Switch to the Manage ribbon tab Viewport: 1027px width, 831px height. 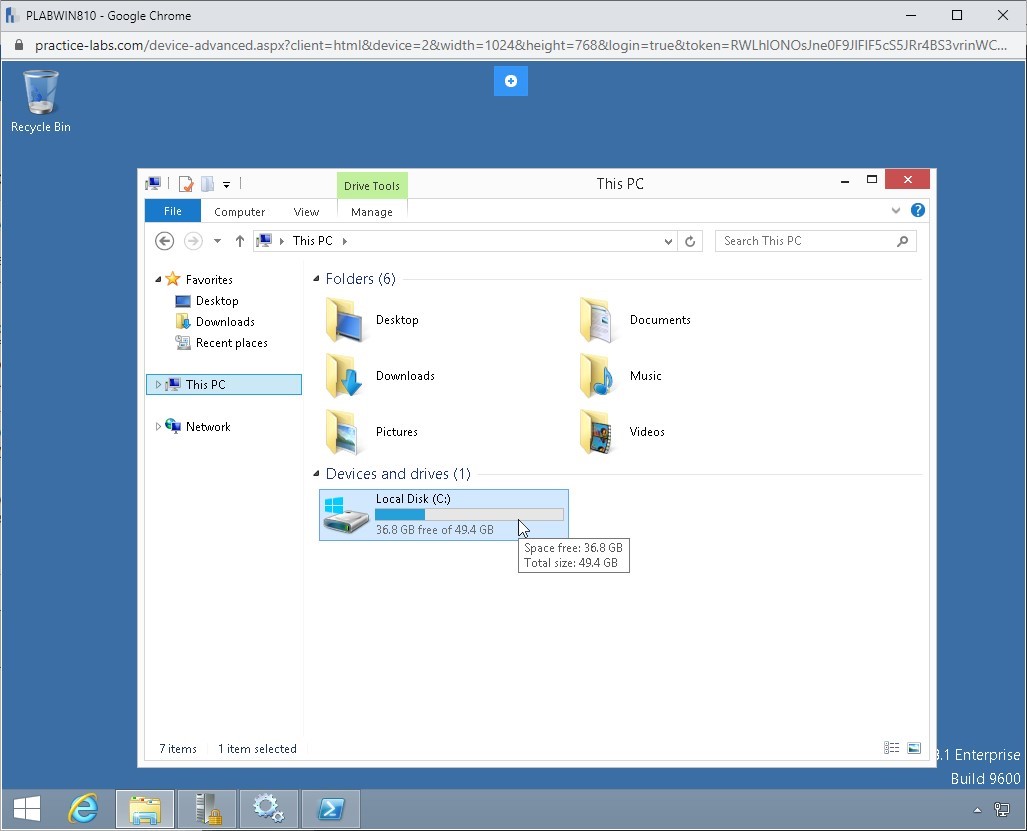[x=371, y=212]
